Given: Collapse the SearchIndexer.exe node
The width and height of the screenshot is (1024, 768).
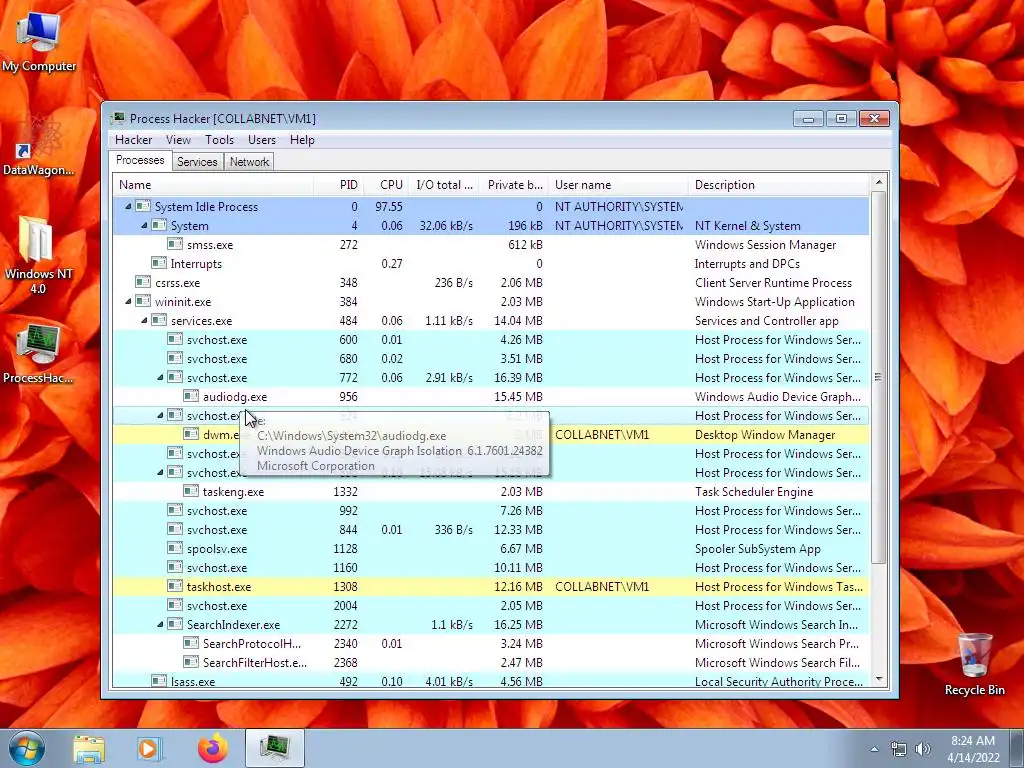Looking at the screenshot, I should [x=160, y=624].
